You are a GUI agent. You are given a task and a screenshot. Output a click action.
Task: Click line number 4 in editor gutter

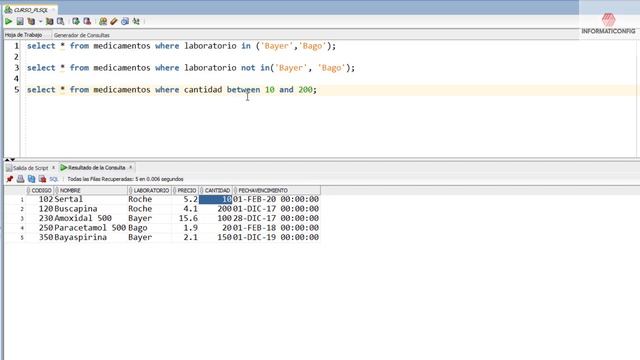point(16,78)
